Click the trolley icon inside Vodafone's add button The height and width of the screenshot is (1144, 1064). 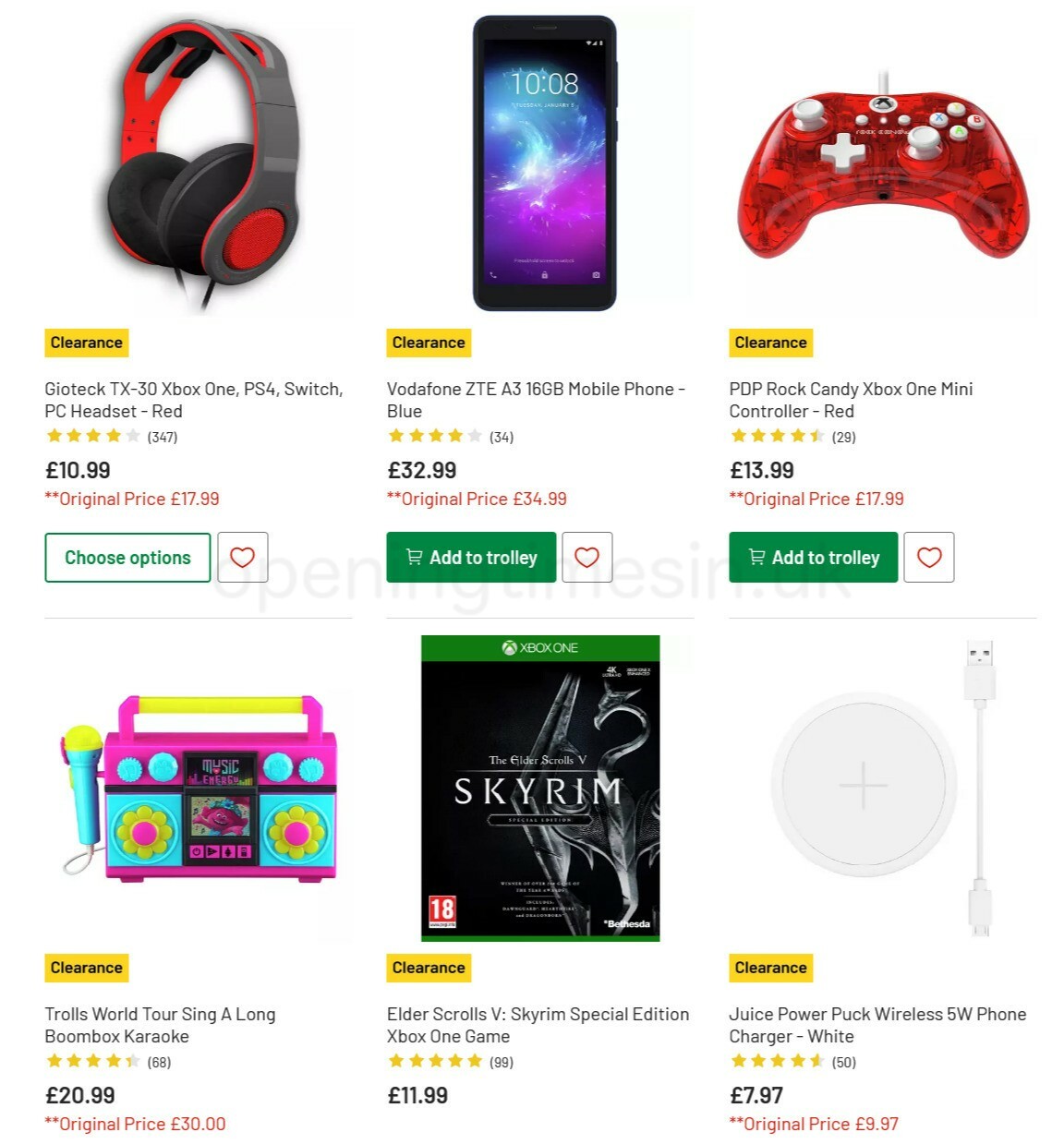(x=415, y=557)
